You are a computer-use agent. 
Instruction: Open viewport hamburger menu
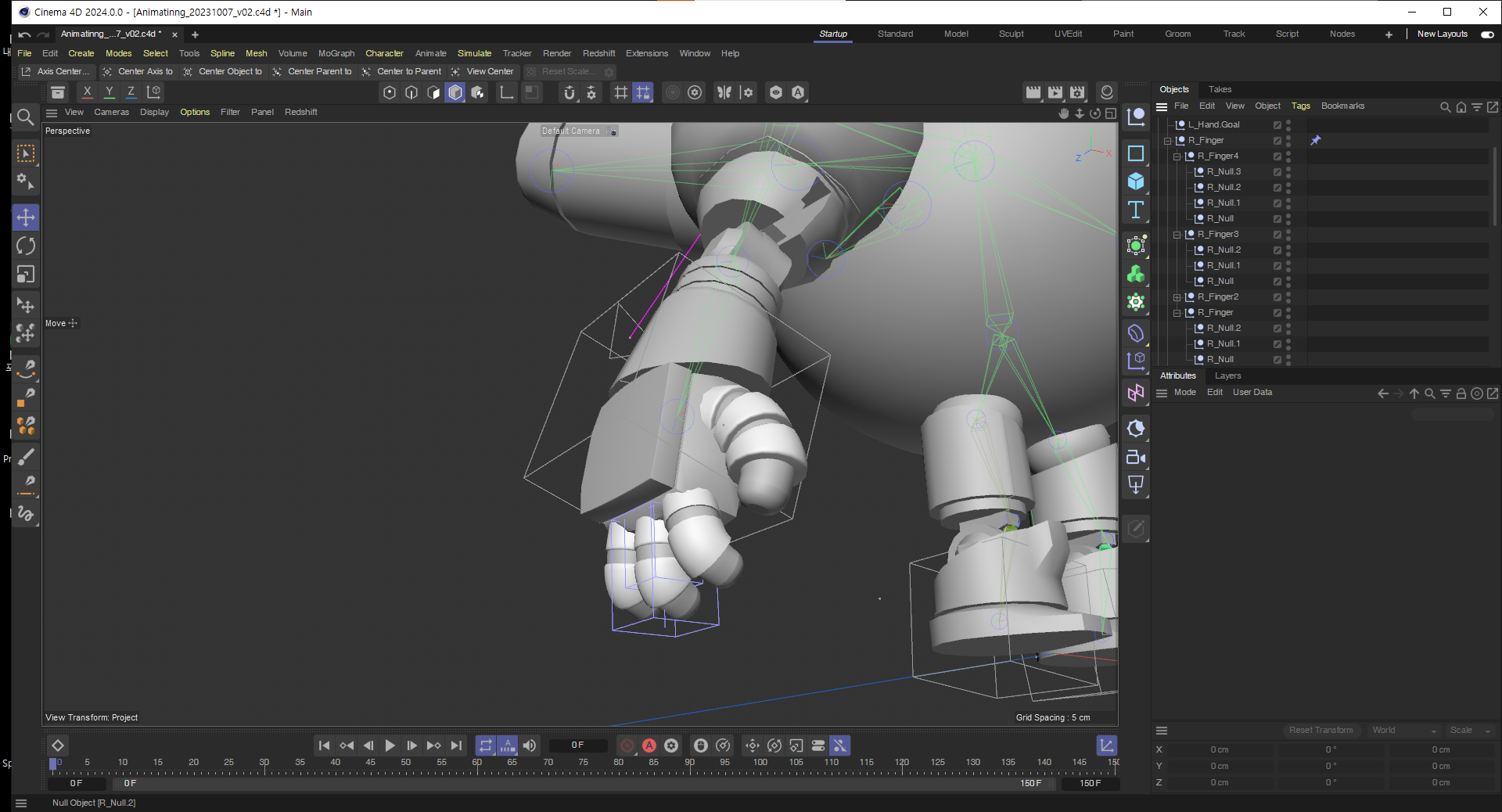[x=52, y=113]
